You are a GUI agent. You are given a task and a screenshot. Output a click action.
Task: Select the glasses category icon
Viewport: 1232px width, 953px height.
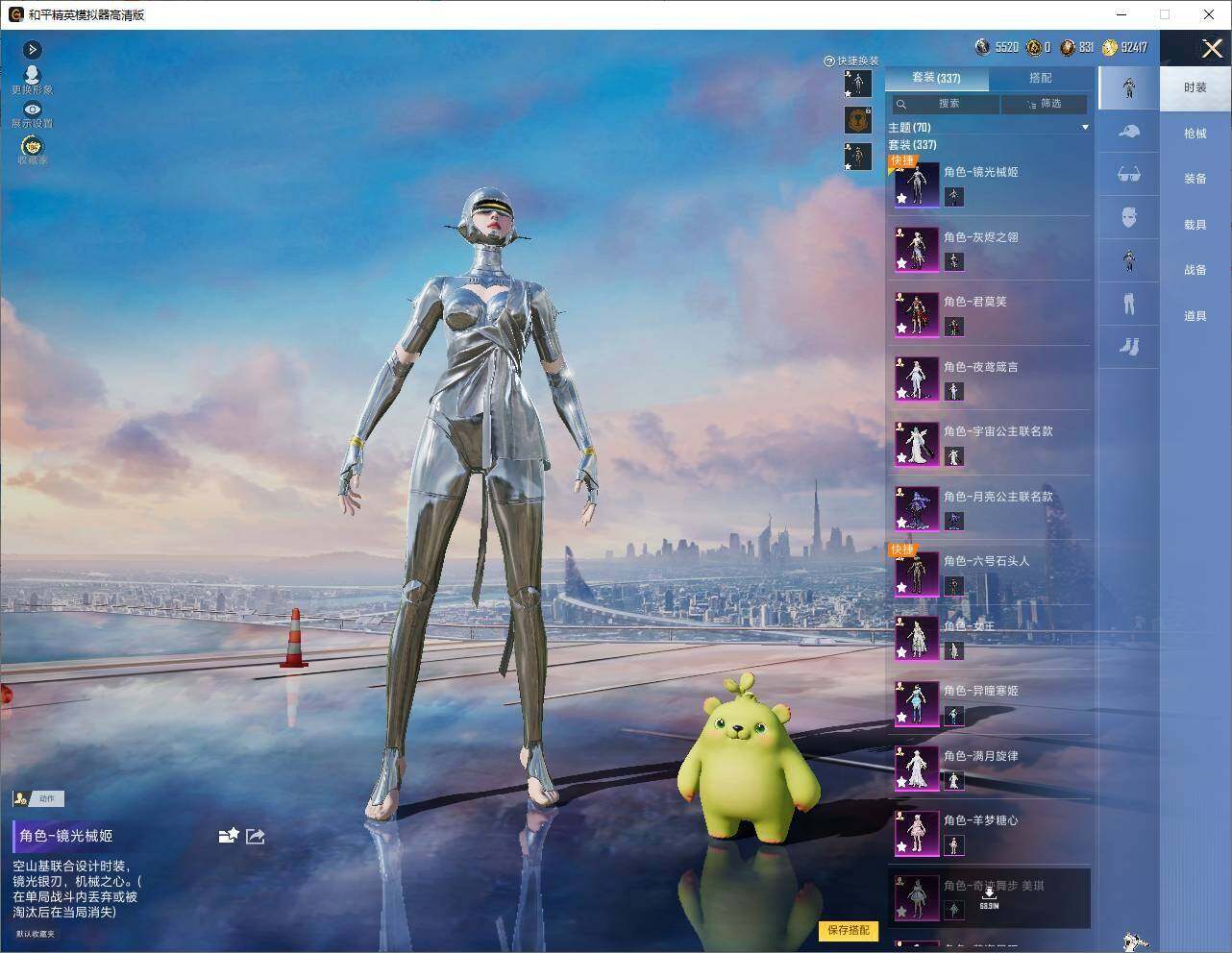[1129, 175]
